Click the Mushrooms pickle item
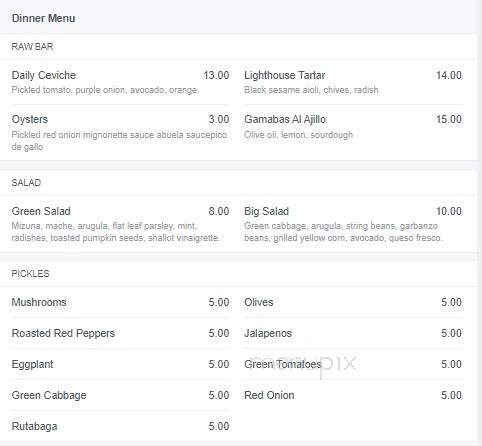The image size is (482, 446). [39, 302]
